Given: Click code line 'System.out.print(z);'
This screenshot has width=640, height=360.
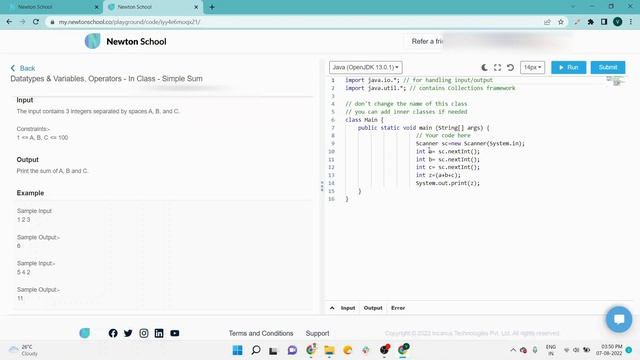Looking at the screenshot, I should click(x=448, y=183).
